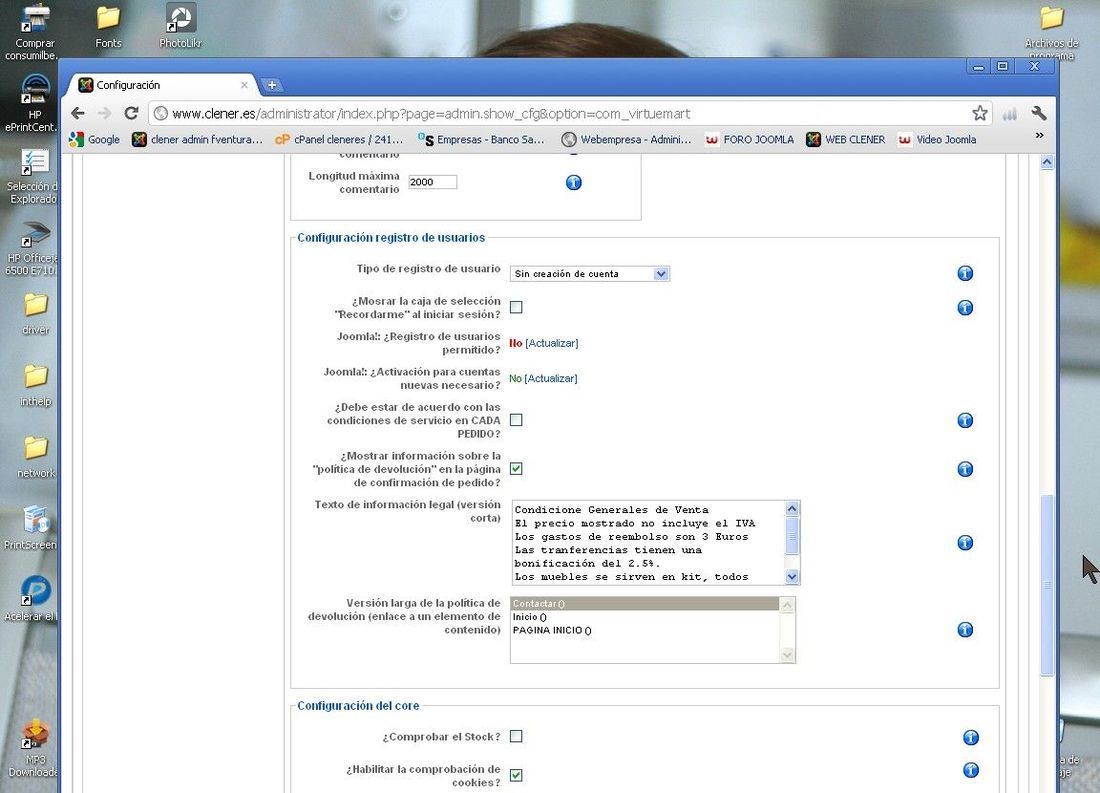The height and width of the screenshot is (793, 1100).
Task: Open Selección de Explorador desktop icon
Action: 32,177
